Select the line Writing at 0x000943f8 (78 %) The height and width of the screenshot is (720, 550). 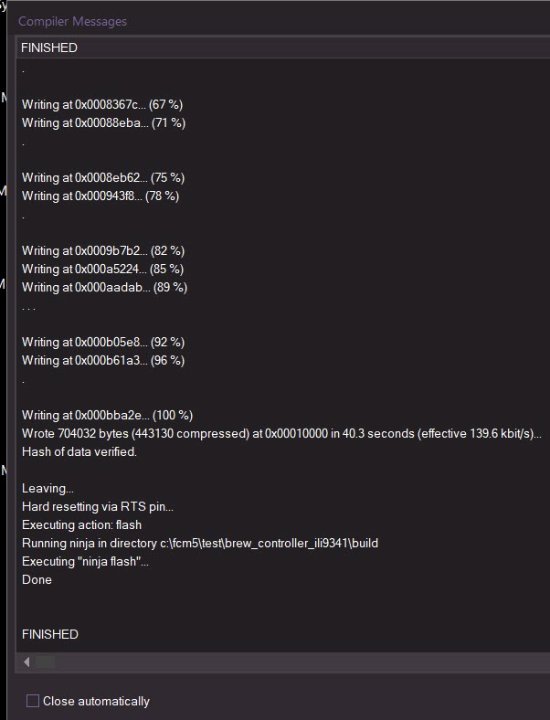click(x=101, y=196)
